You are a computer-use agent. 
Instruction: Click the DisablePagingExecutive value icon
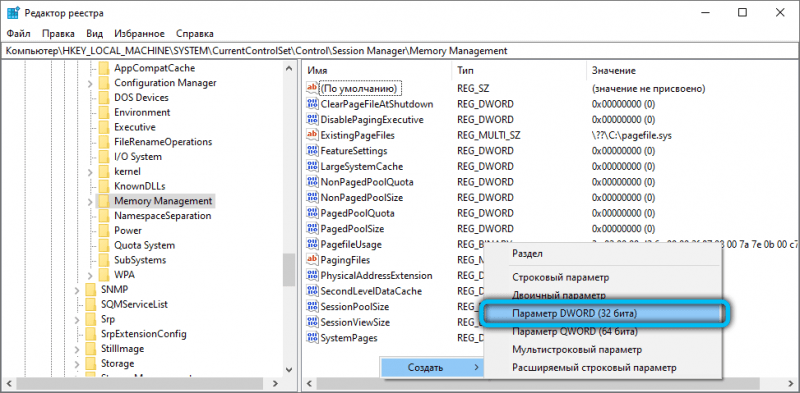tap(312, 120)
